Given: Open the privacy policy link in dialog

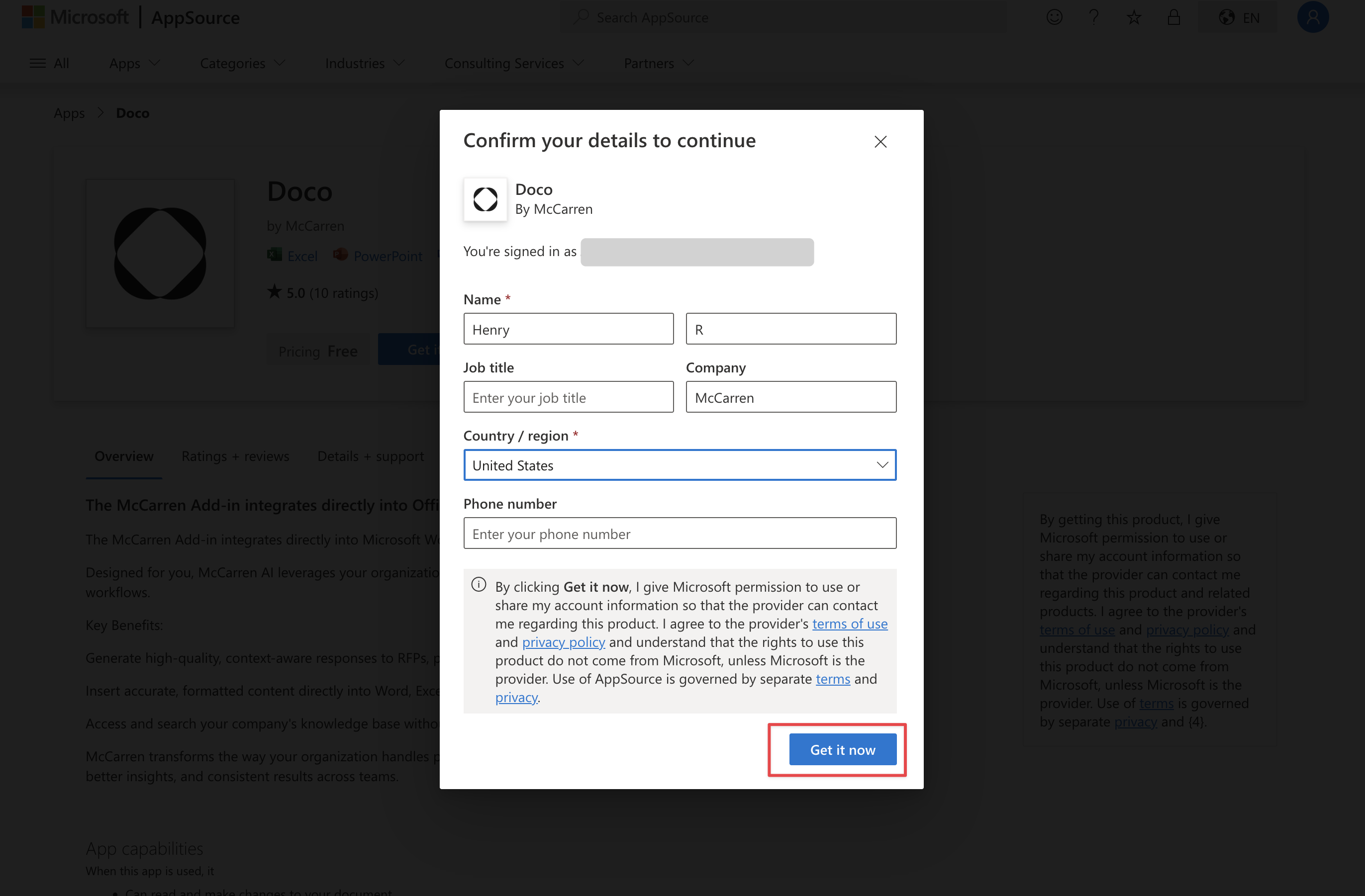Looking at the screenshot, I should 563,642.
